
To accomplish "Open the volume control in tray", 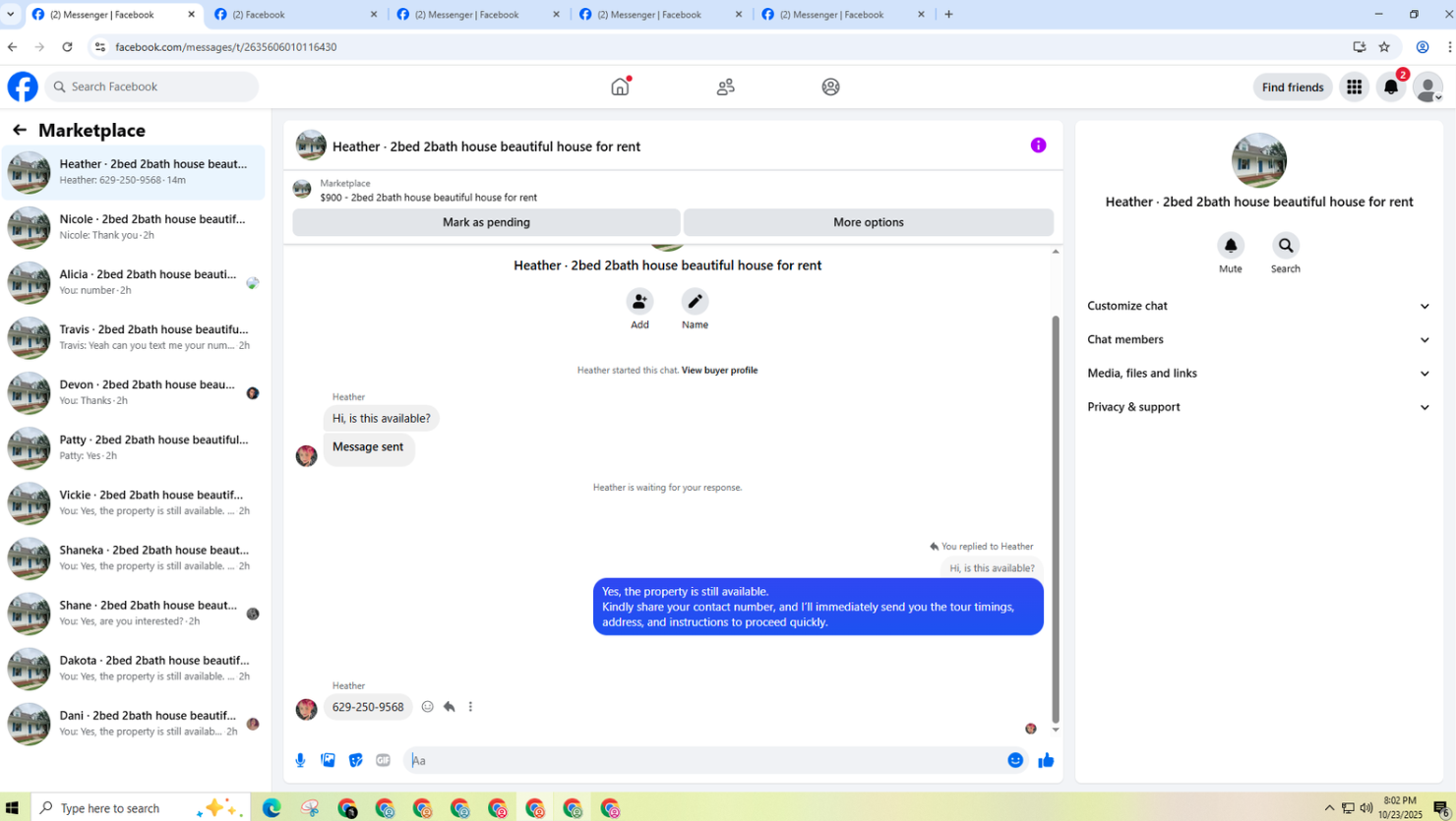I will point(1366,808).
